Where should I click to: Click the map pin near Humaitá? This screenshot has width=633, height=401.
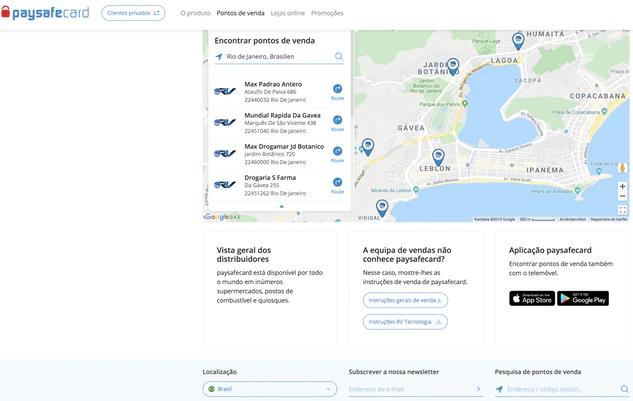point(518,41)
